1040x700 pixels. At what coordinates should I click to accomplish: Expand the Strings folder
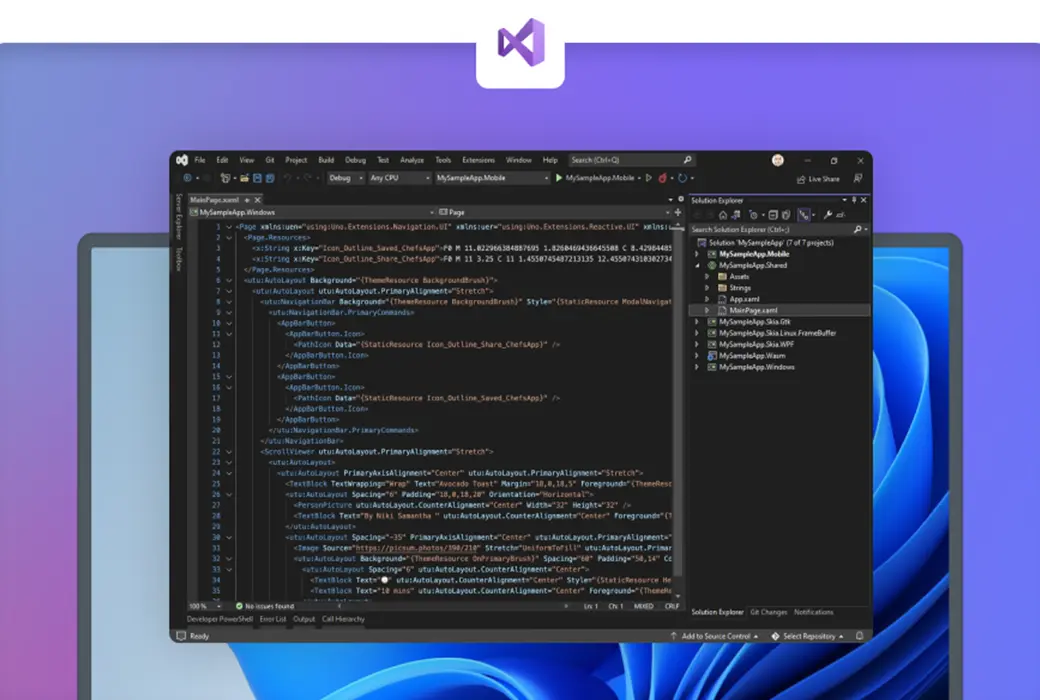click(x=707, y=287)
